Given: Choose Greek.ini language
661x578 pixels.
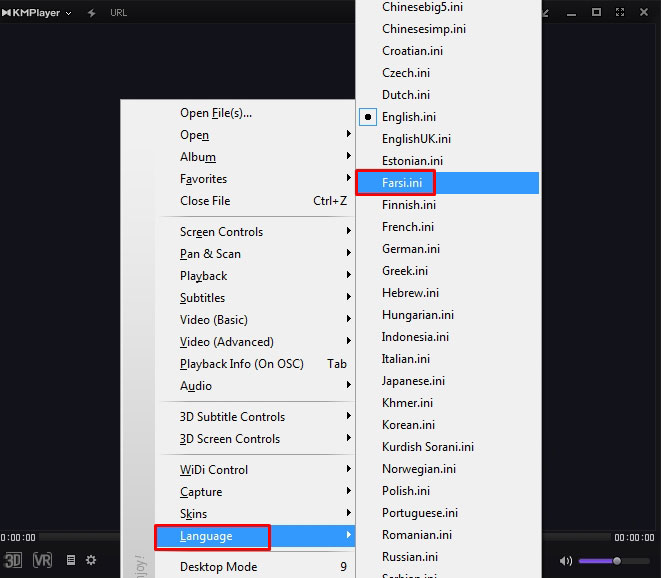Looking at the screenshot, I should [x=448, y=270].
